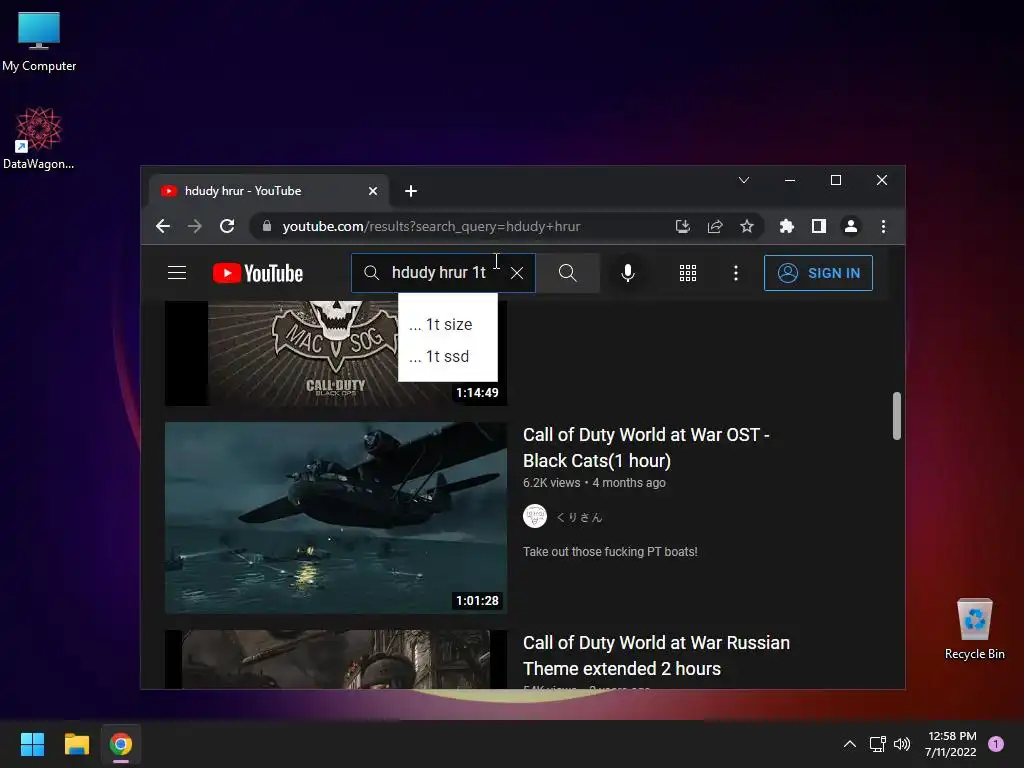Open the Chrome profile icon
Image resolution: width=1024 pixels, height=768 pixels.
(850, 226)
